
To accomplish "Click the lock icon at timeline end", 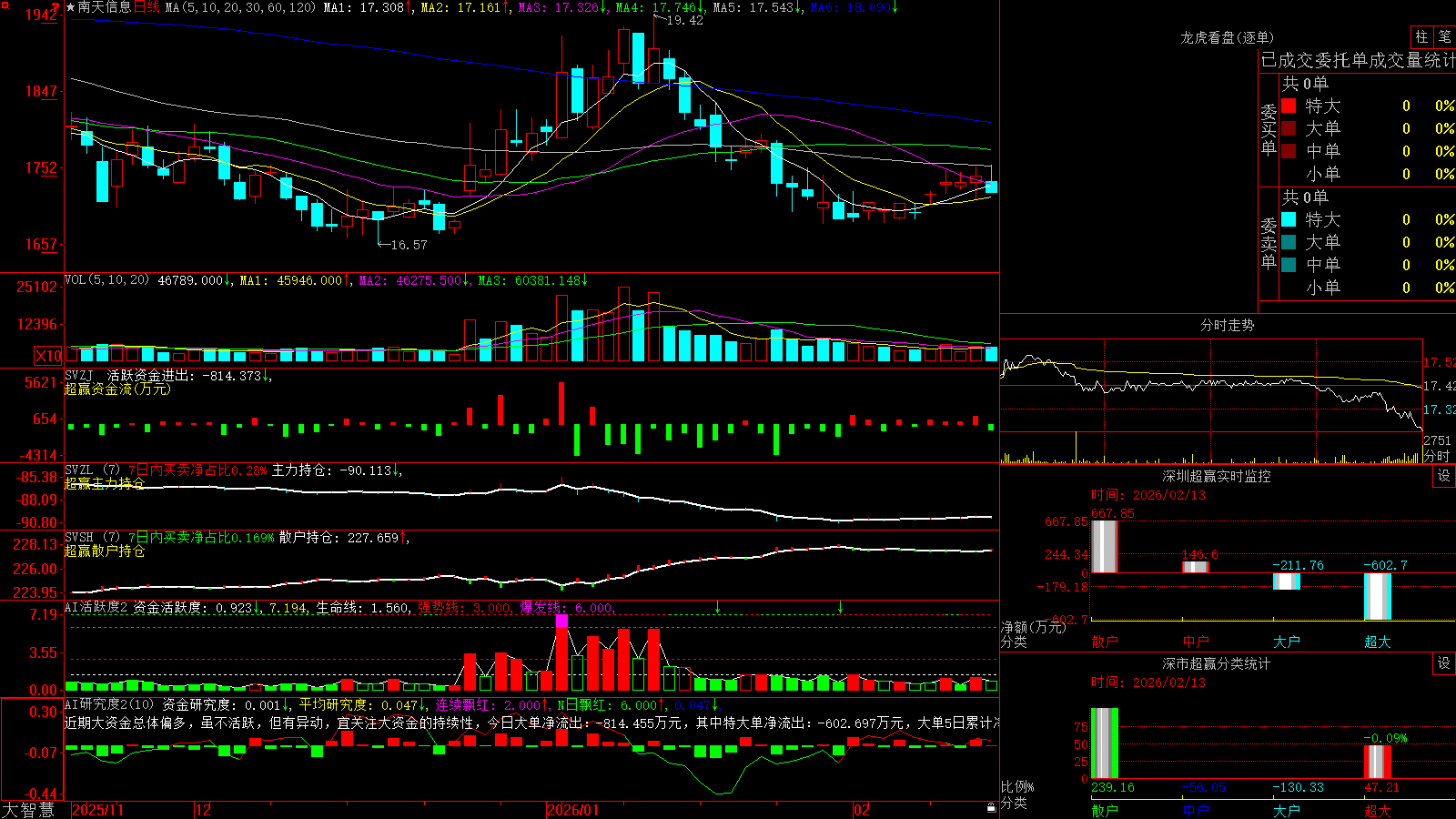I will (x=991, y=808).
